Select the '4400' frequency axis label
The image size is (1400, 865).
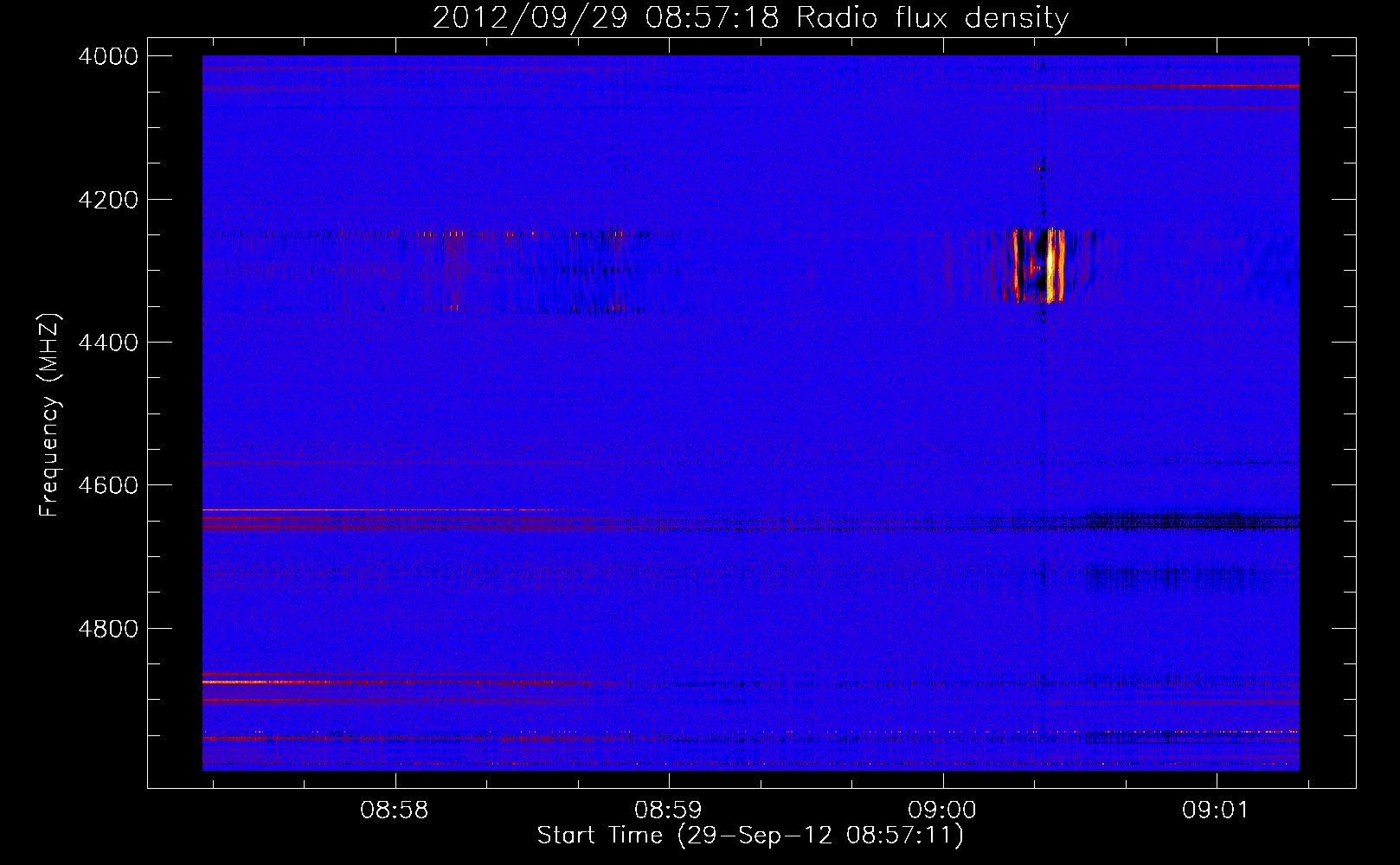(108, 343)
